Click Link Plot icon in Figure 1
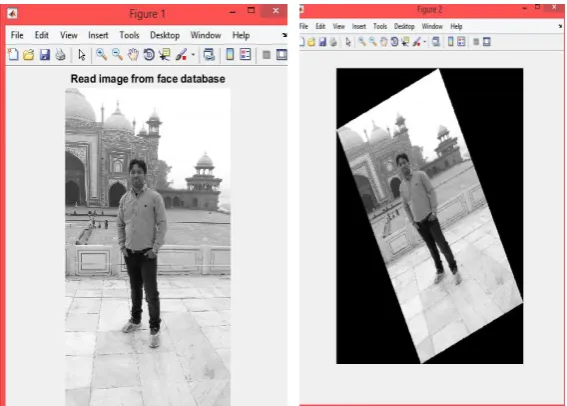Screen dimensions: 567x406 [209, 55]
